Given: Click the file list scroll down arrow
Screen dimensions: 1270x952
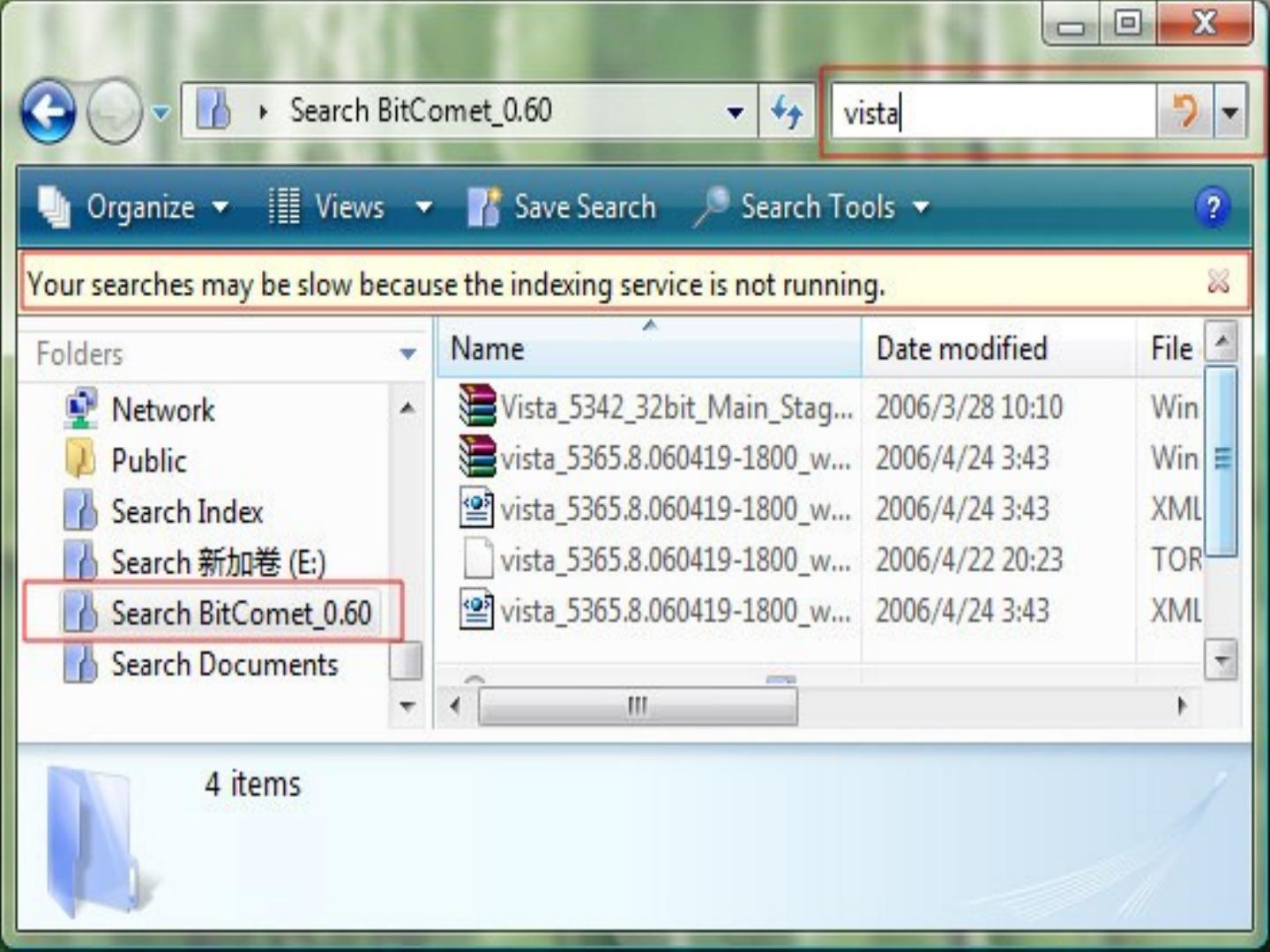Looking at the screenshot, I should (x=1221, y=660).
